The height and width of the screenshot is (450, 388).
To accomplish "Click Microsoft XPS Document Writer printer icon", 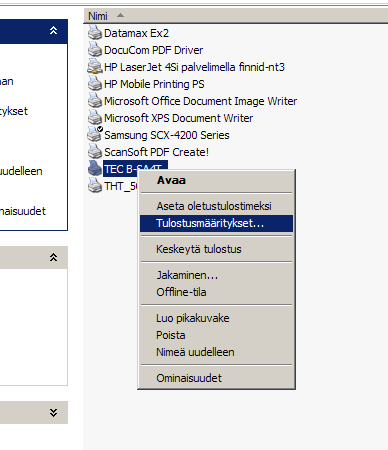I will [x=95, y=118].
